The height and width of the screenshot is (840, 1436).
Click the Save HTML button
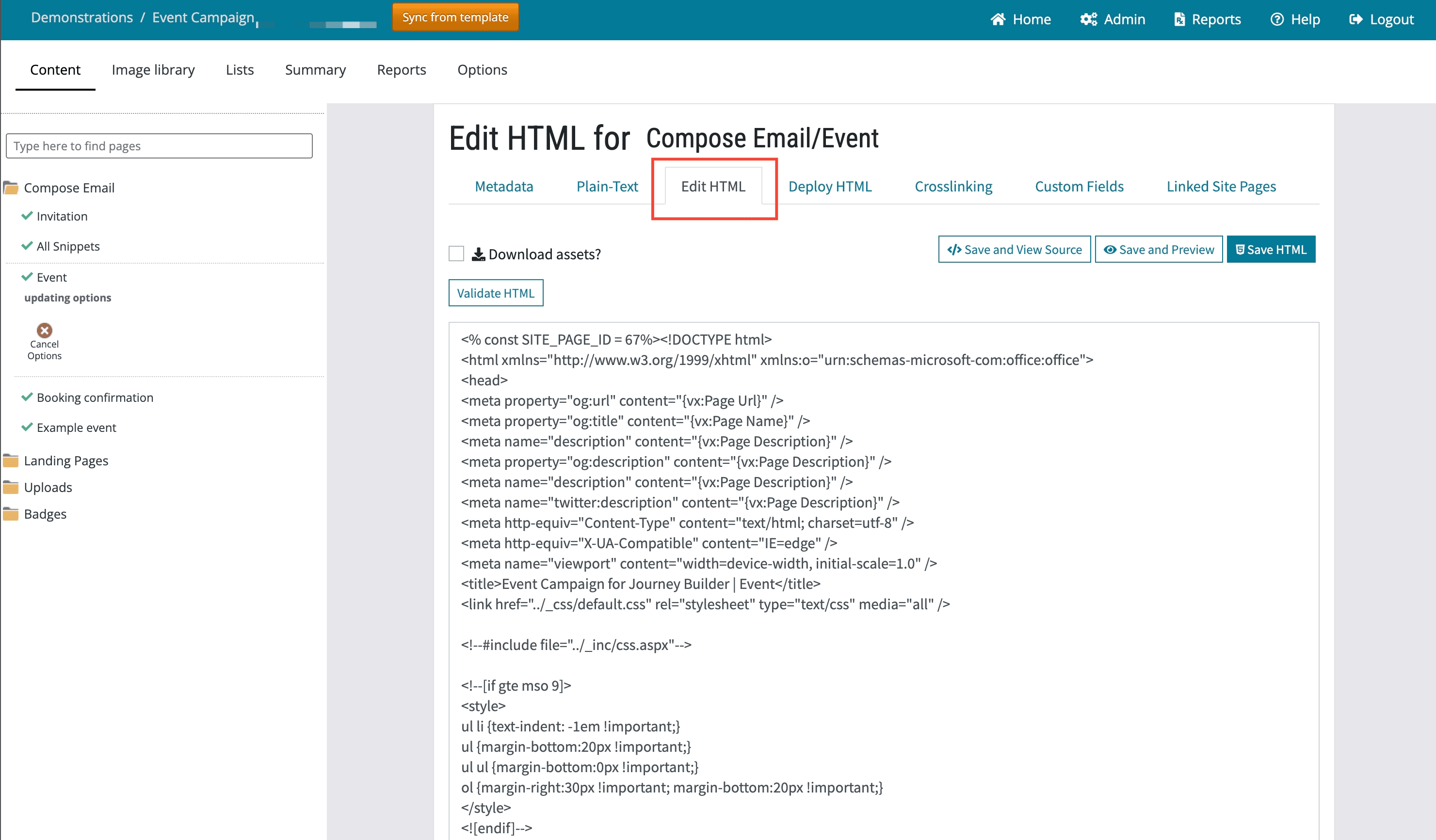coord(1271,250)
